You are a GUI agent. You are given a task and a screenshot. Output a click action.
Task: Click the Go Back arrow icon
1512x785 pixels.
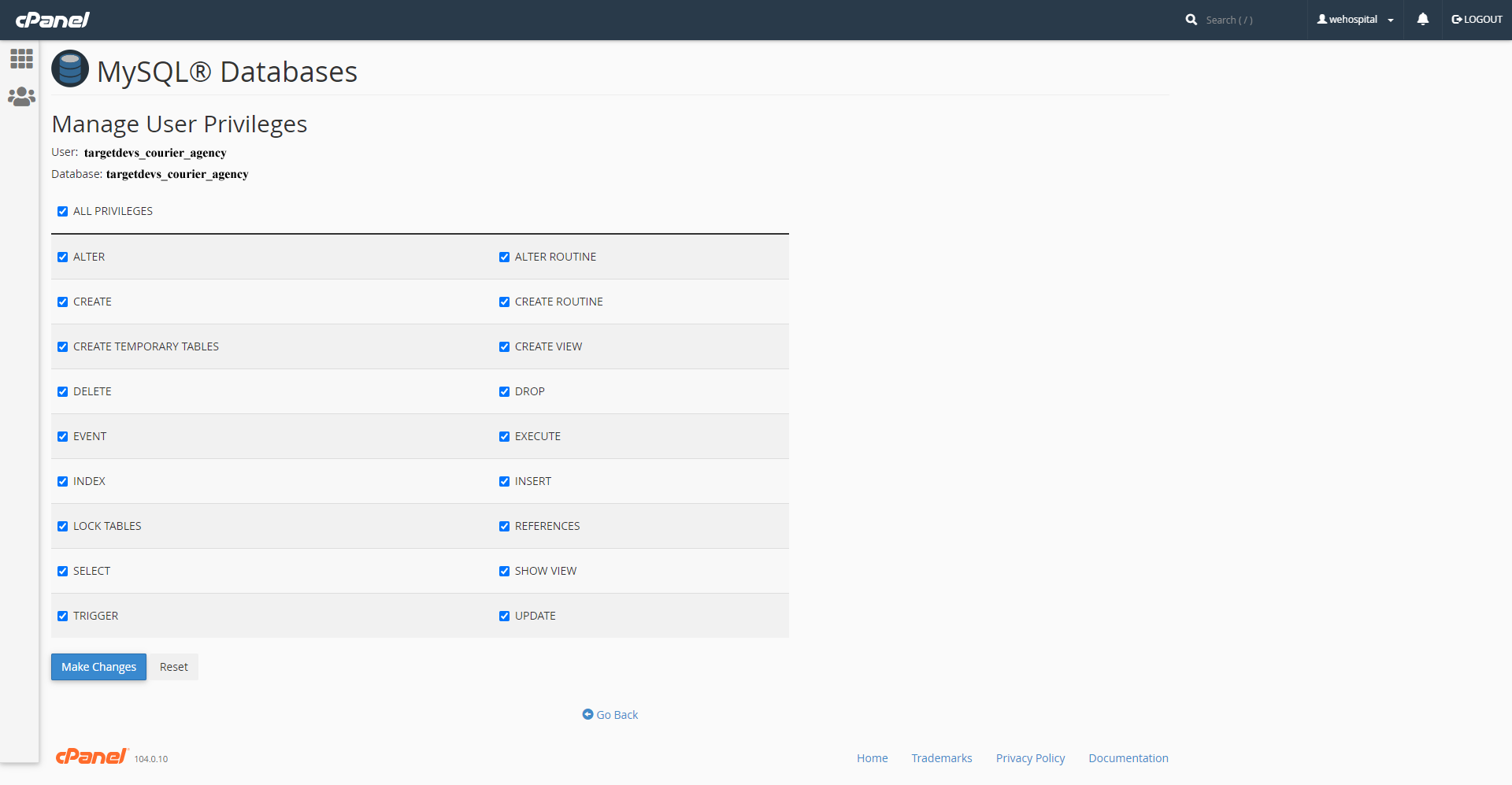click(587, 714)
